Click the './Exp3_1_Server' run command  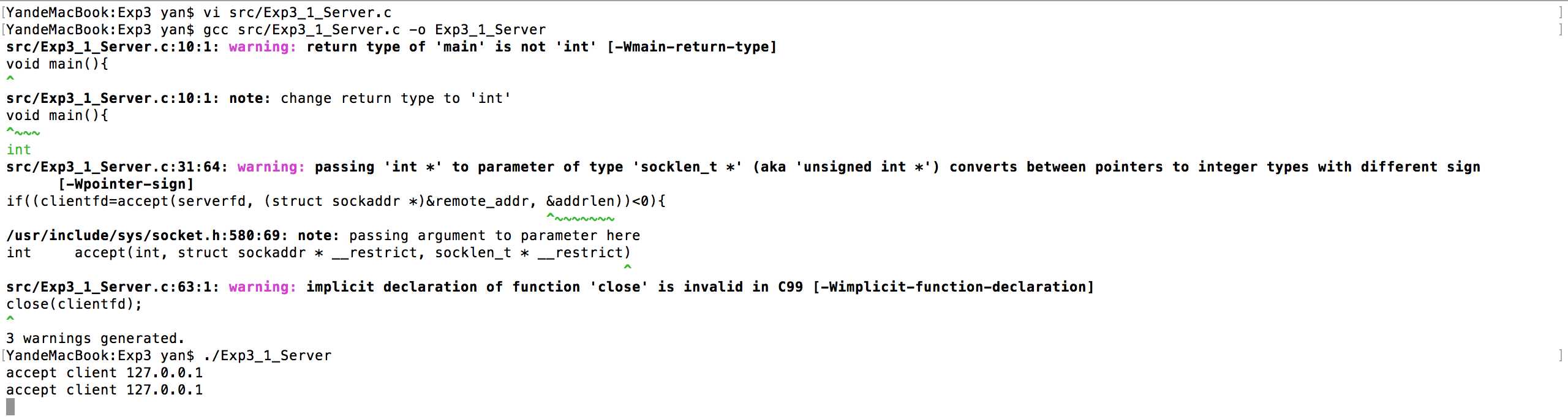coord(267,355)
